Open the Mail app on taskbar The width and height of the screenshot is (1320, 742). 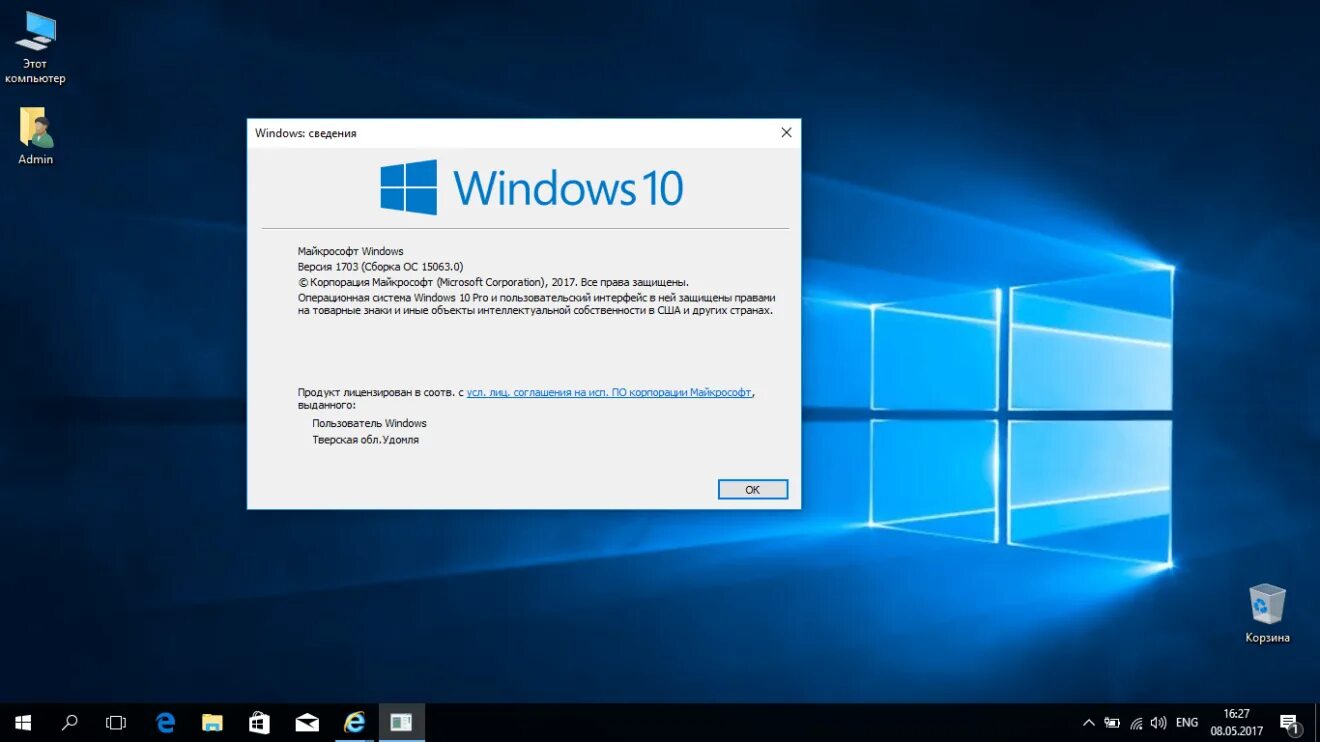pos(307,722)
